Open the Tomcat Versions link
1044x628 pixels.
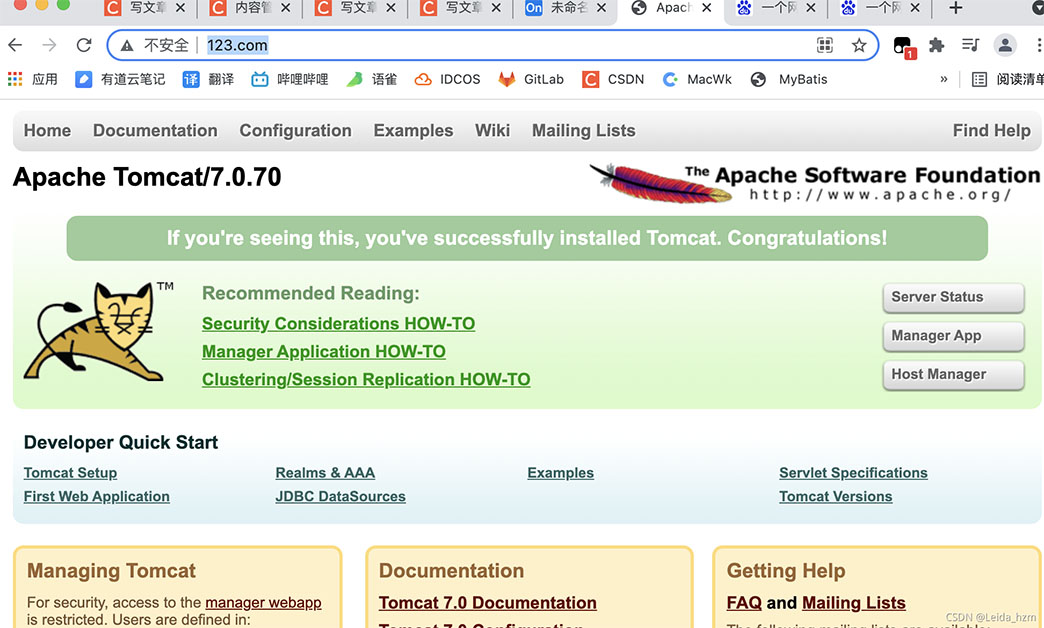(836, 497)
